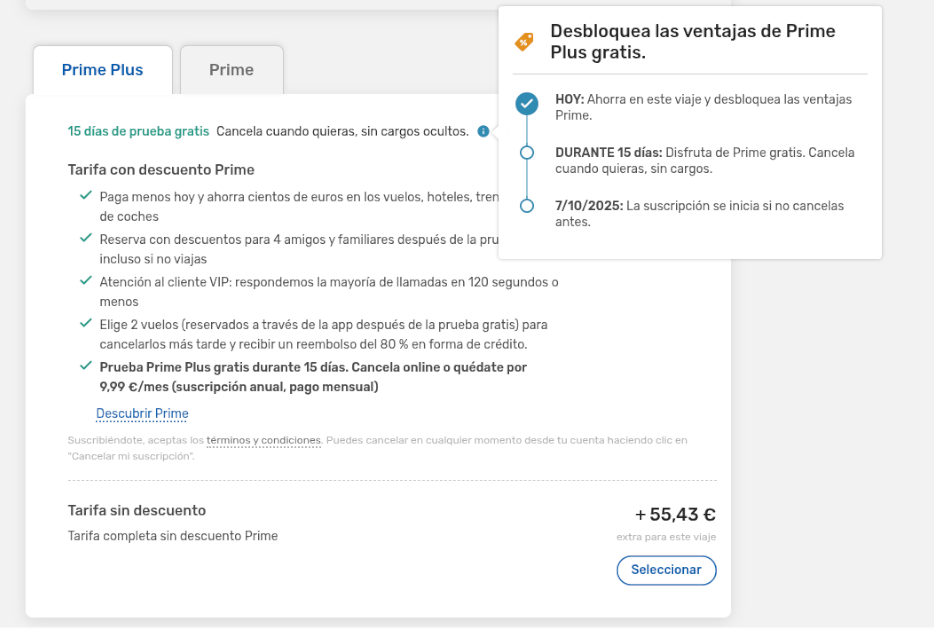Select the timeline circle beside 7/10/2025
This screenshot has height=629, width=934.
tap(527, 206)
